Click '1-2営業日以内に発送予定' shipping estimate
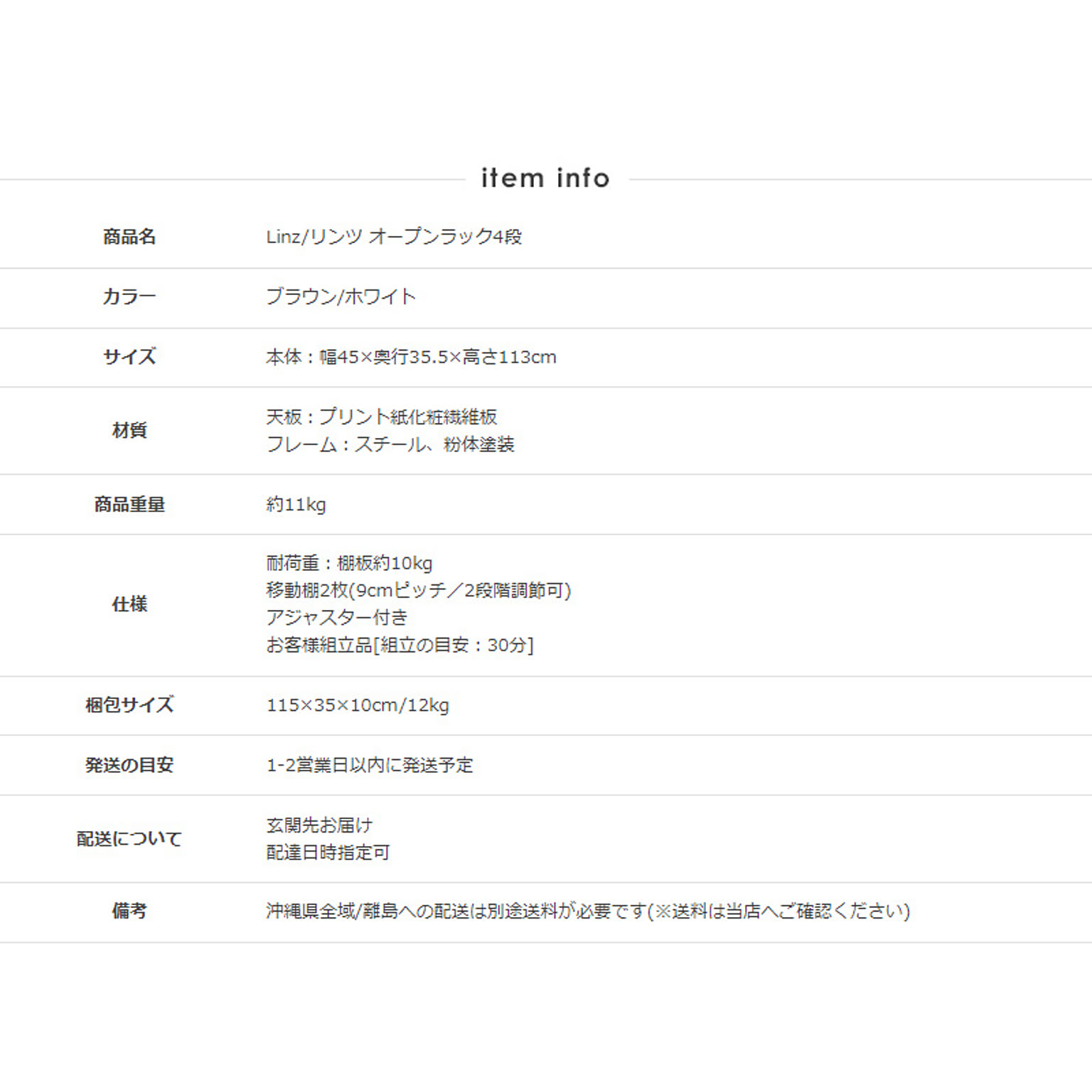The height and width of the screenshot is (1092, 1092). [370, 765]
